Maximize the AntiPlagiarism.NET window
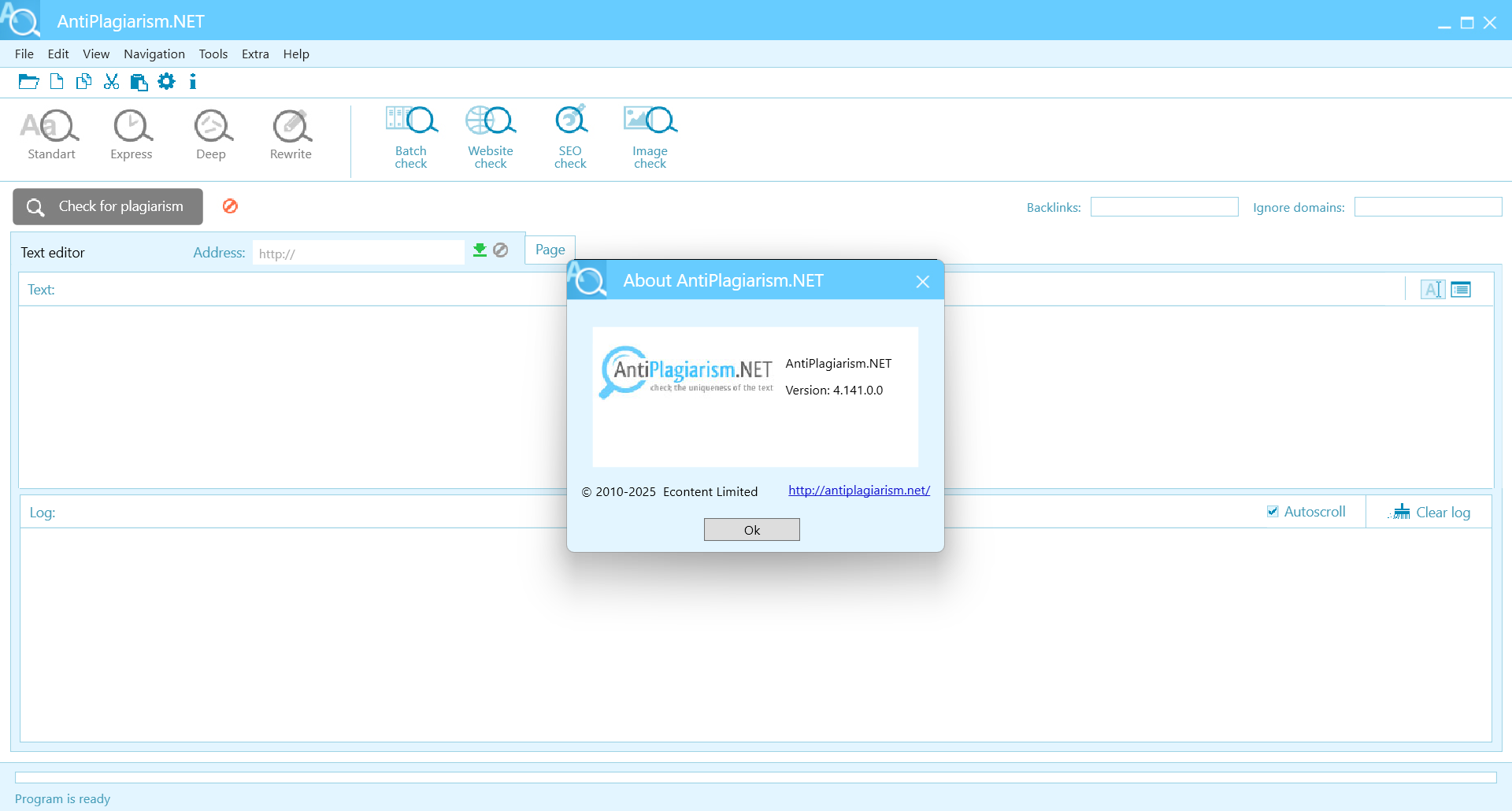 pyautogui.click(x=1467, y=23)
